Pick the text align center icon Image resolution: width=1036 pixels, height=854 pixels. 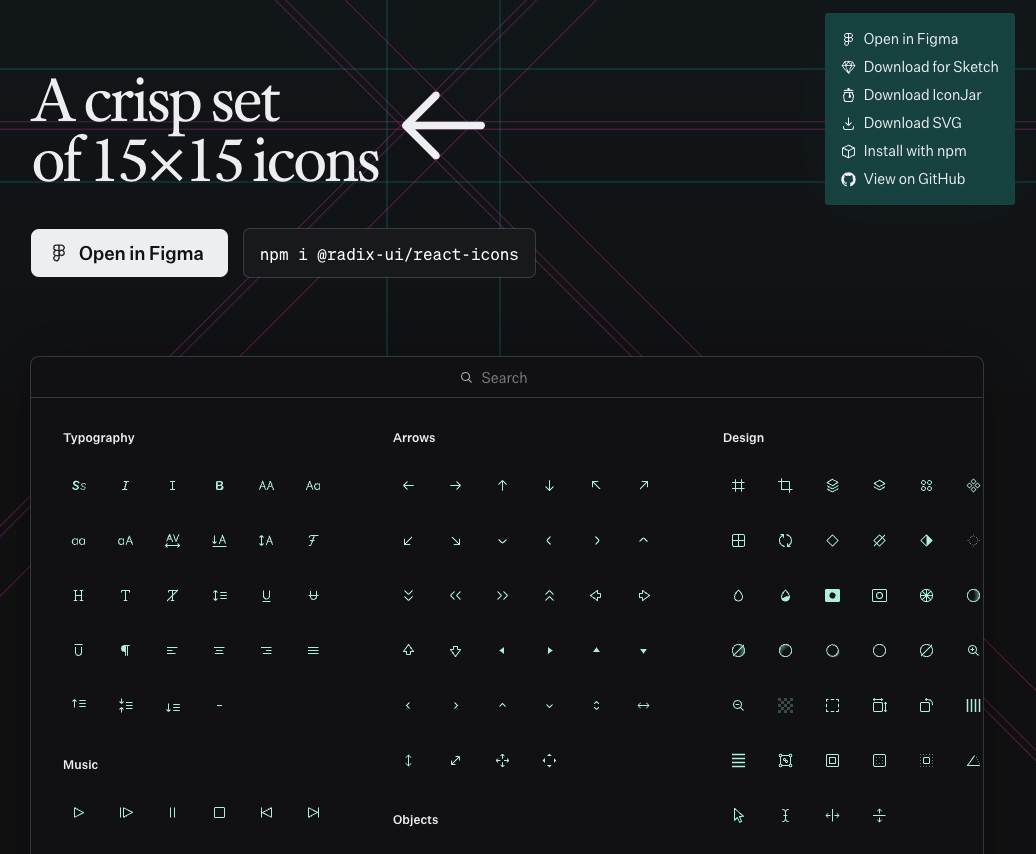[219, 650]
